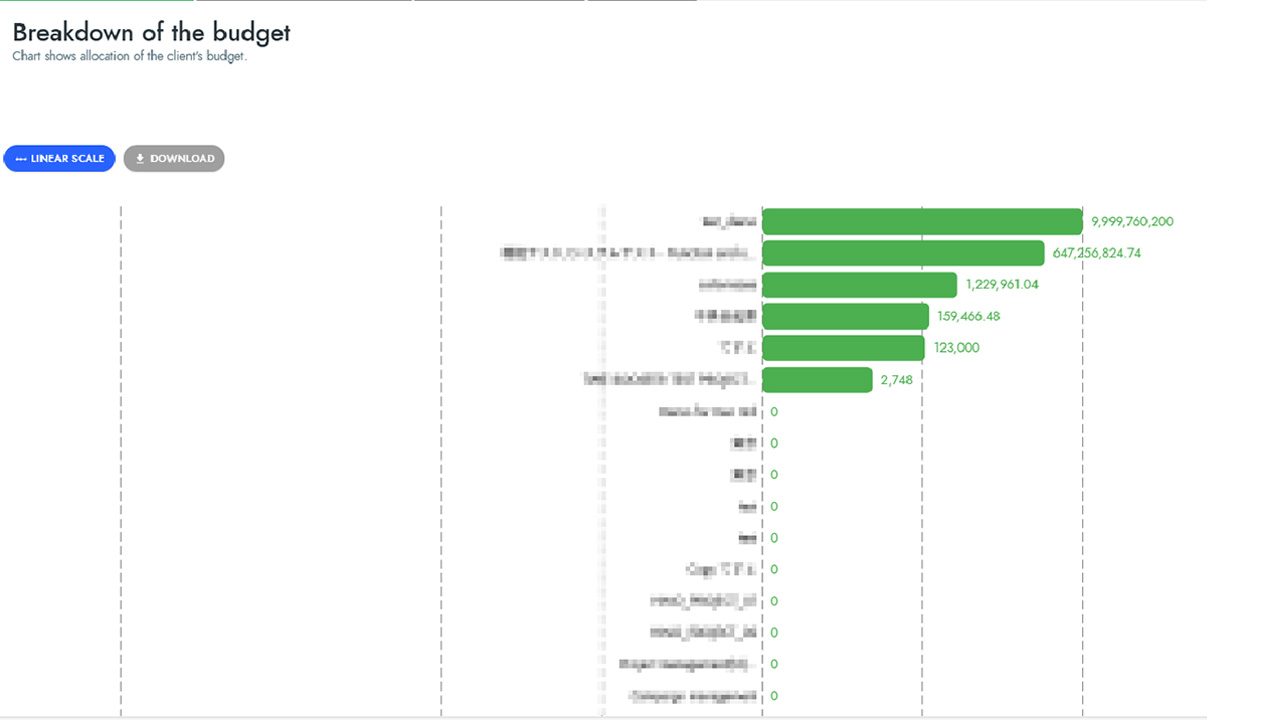Pick the bar with value 159,466.48
1280x720 pixels.
[x=845, y=317]
